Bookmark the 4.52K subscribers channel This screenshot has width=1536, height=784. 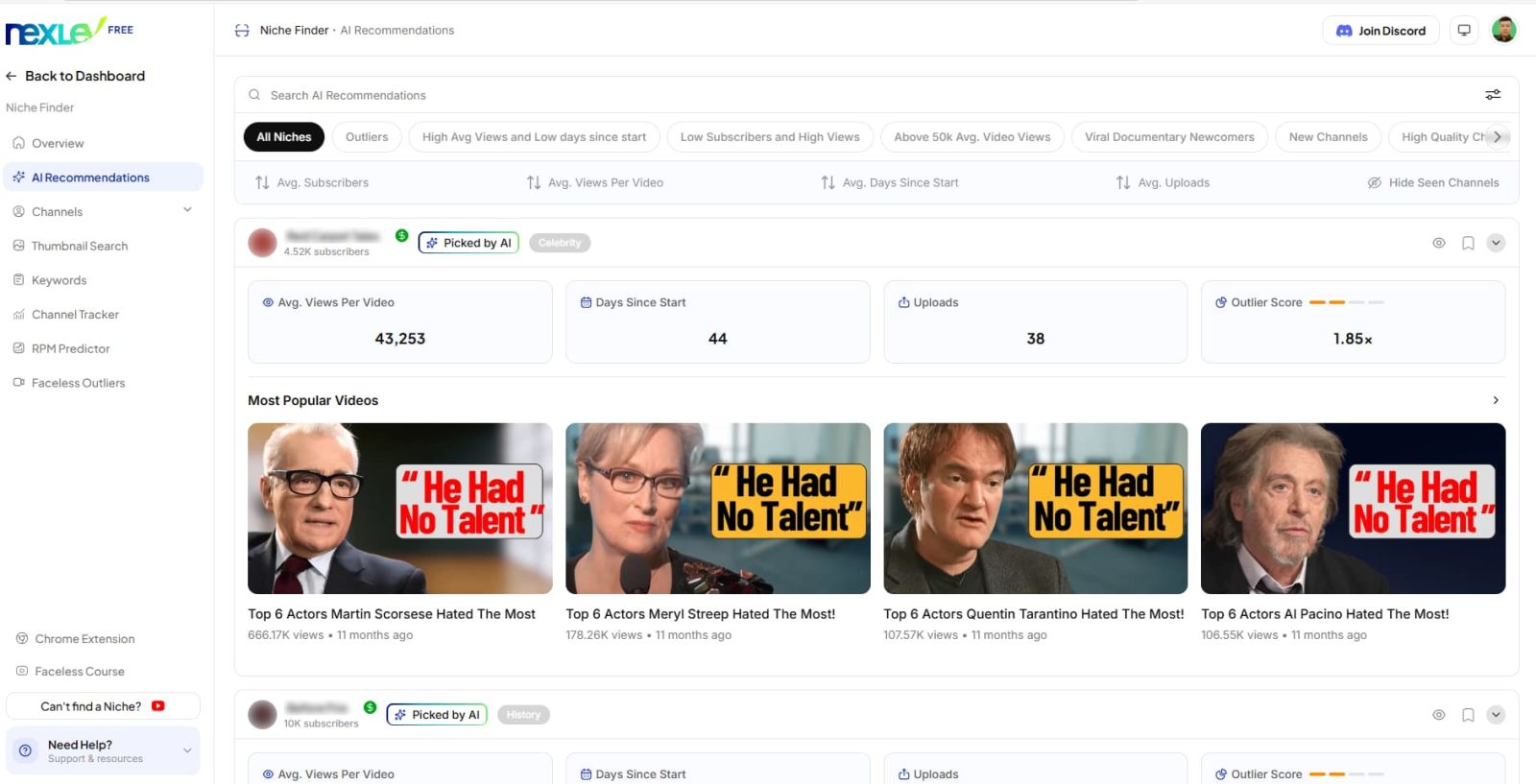1468,243
